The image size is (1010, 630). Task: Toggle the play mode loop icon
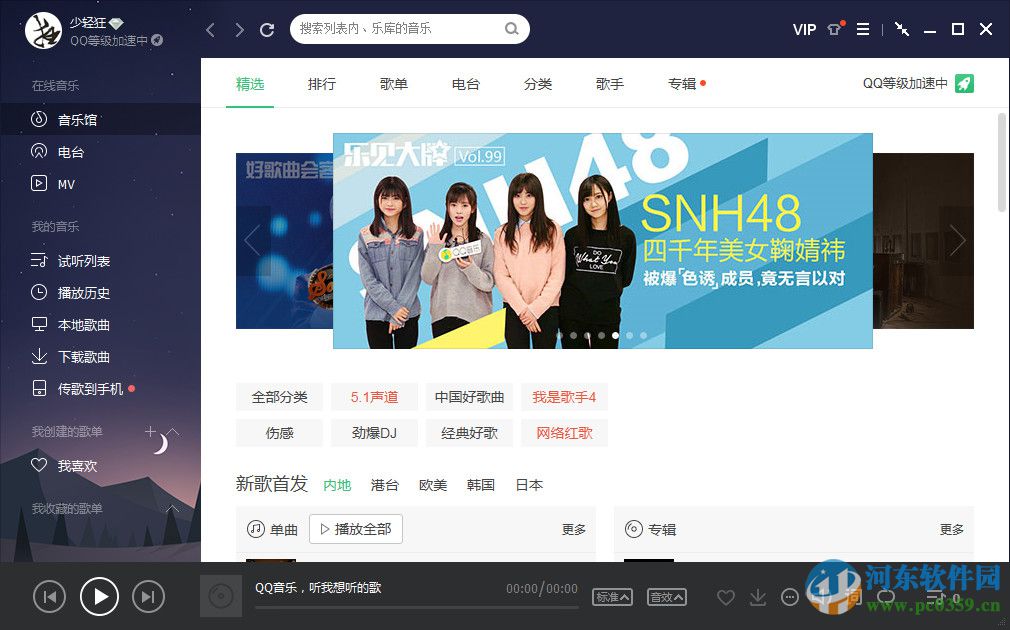coord(886,597)
